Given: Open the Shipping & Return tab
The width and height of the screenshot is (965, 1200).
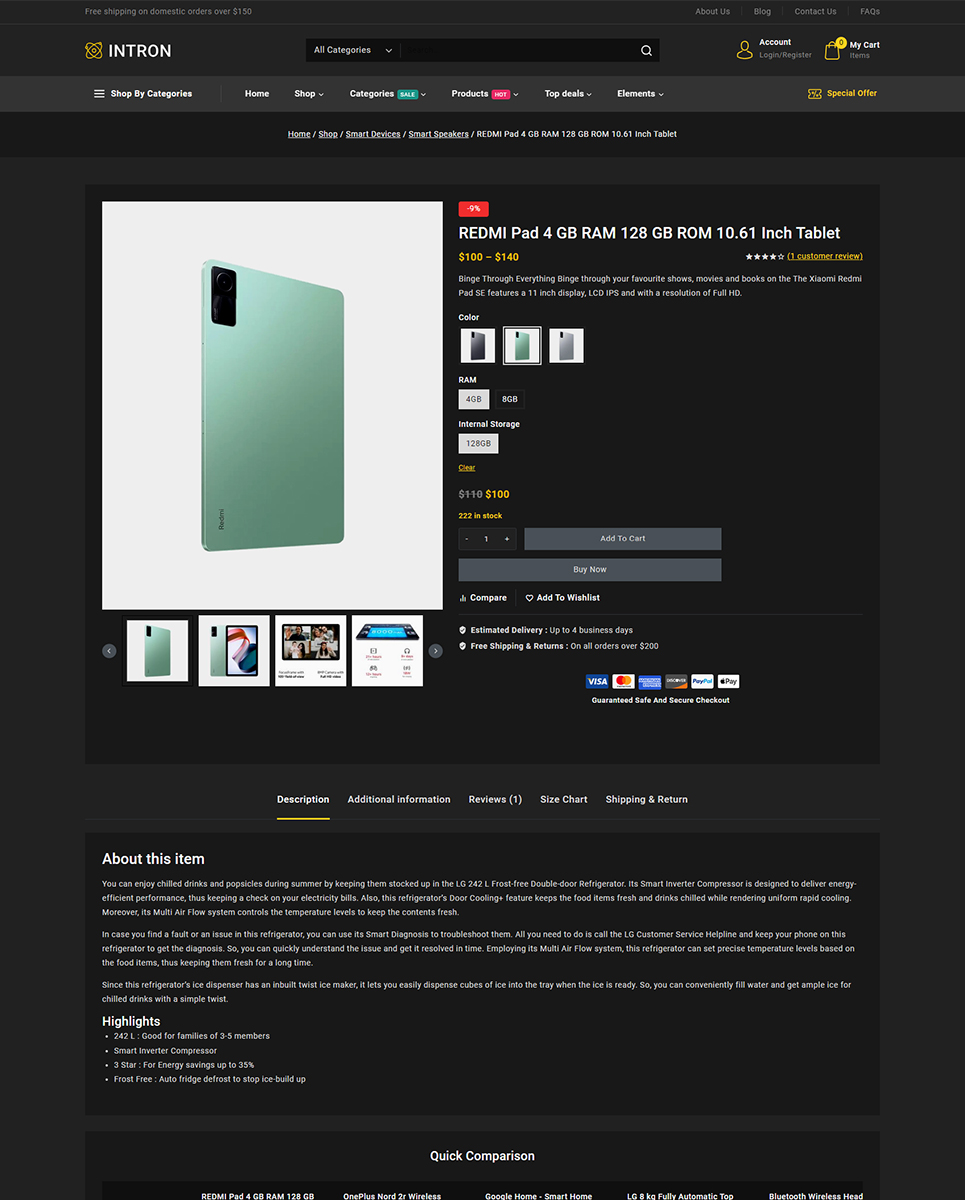Looking at the screenshot, I should (x=646, y=799).
